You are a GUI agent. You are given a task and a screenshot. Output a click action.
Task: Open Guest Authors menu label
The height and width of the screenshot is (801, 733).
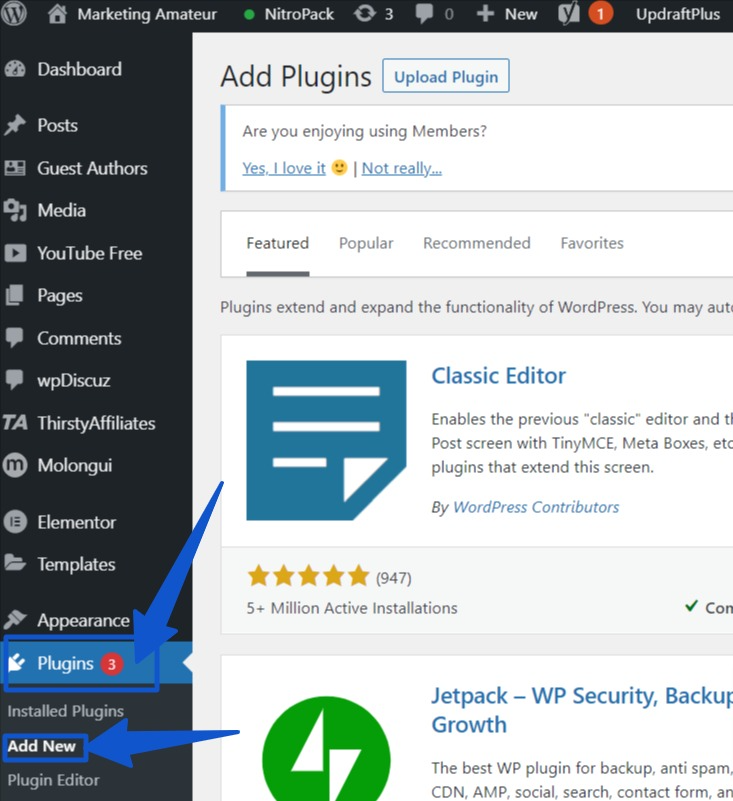92,168
